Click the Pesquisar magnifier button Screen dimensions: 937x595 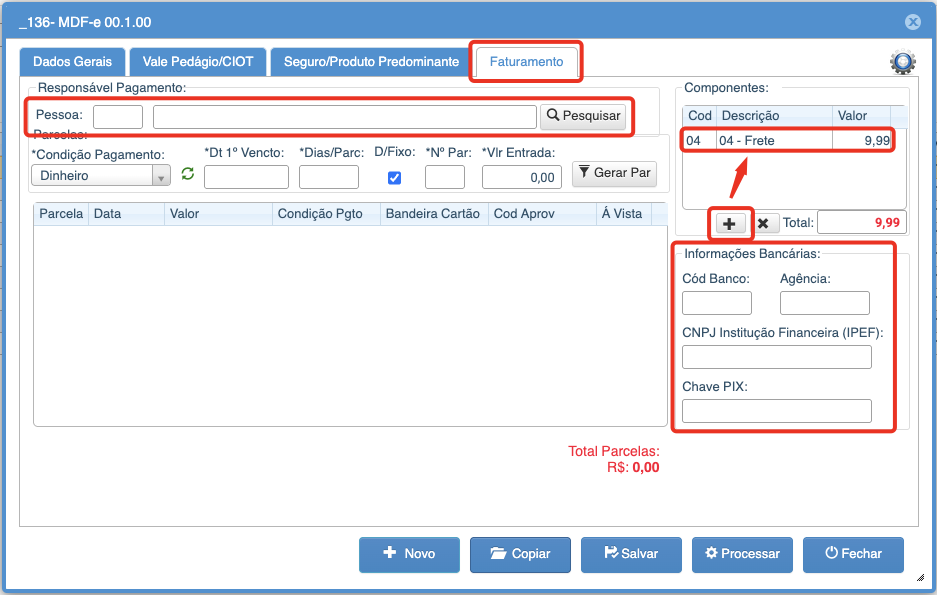pos(583,117)
